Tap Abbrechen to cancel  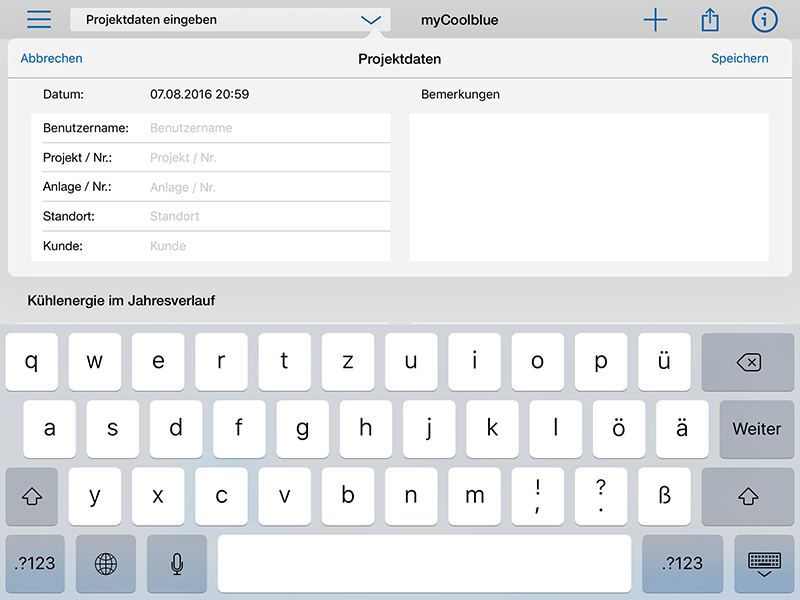pyautogui.click(x=52, y=58)
